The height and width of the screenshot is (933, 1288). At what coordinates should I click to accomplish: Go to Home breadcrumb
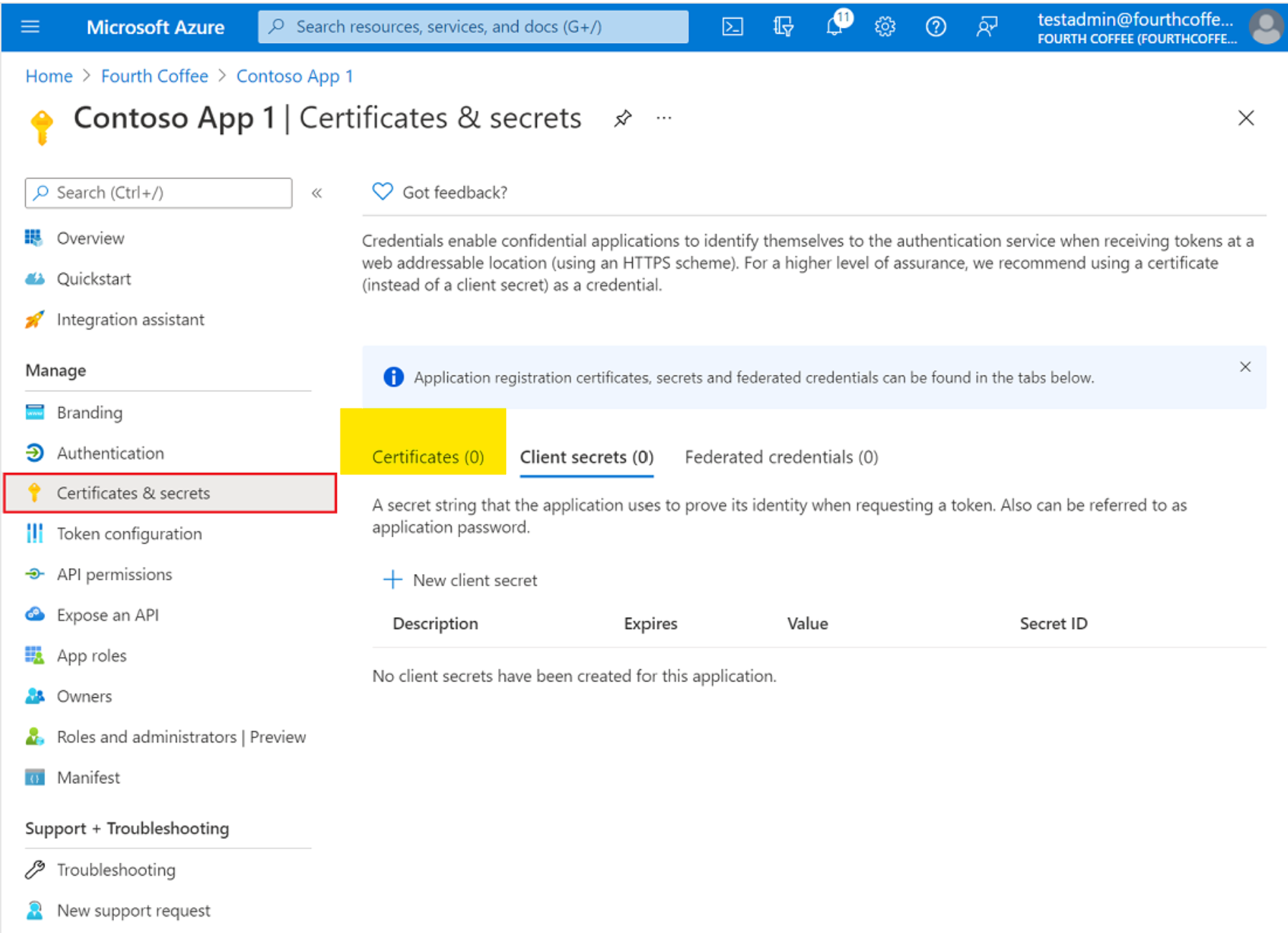(49, 76)
